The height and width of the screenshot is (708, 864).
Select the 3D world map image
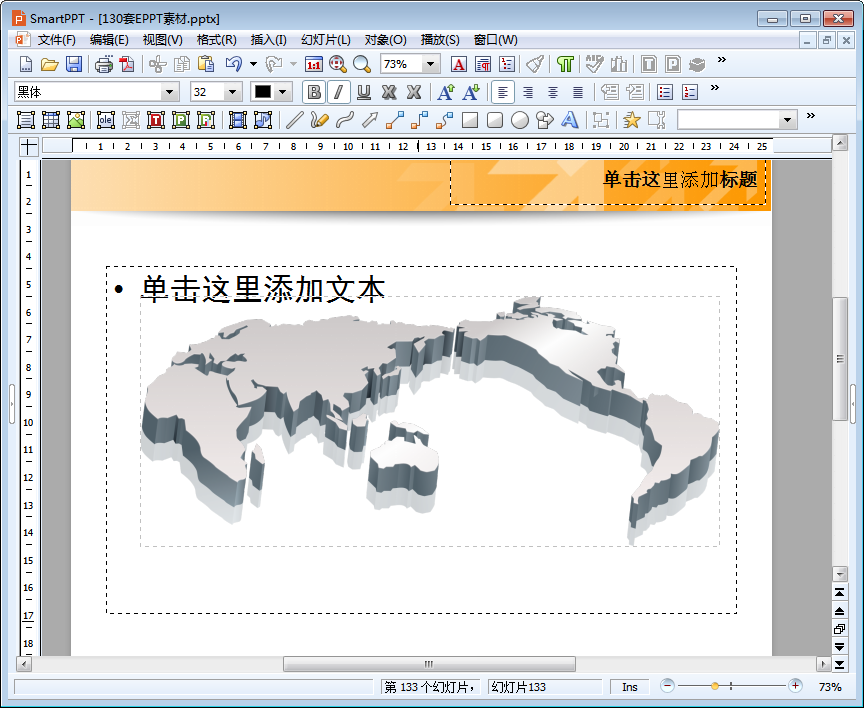click(x=430, y=421)
